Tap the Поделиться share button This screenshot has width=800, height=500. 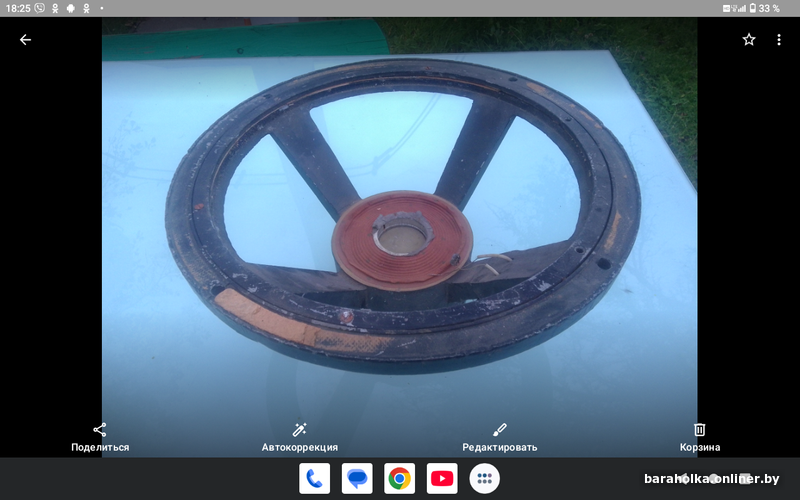pyautogui.click(x=100, y=438)
